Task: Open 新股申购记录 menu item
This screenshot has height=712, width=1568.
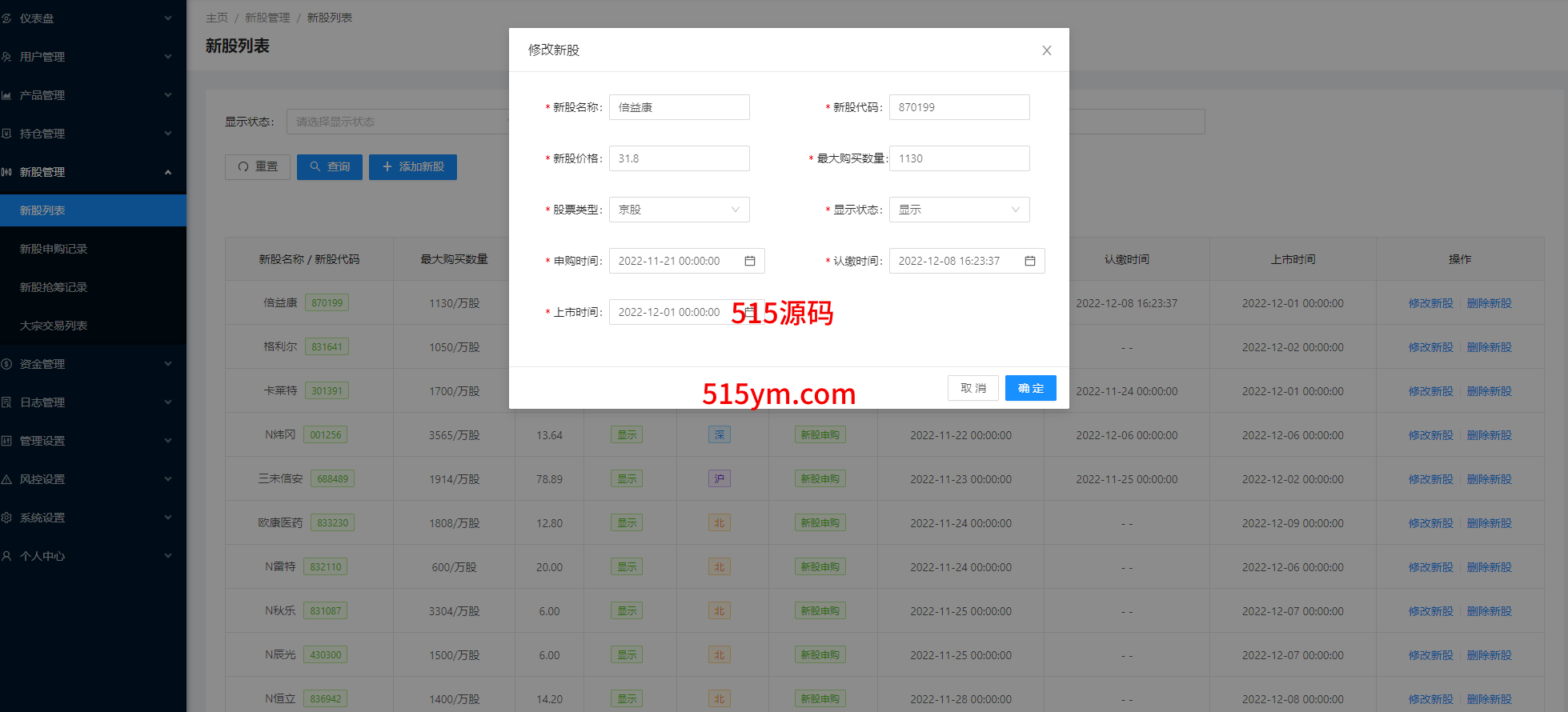Action: coord(54,249)
